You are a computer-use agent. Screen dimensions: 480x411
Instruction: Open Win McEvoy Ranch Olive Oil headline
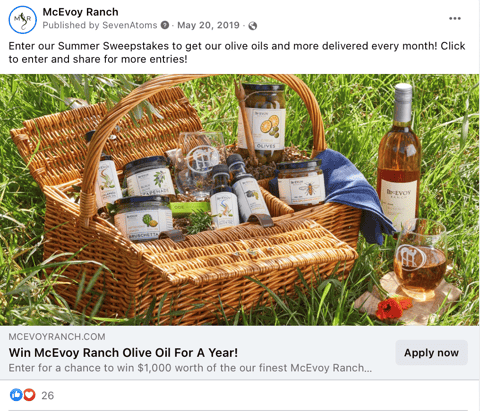[x=123, y=353]
